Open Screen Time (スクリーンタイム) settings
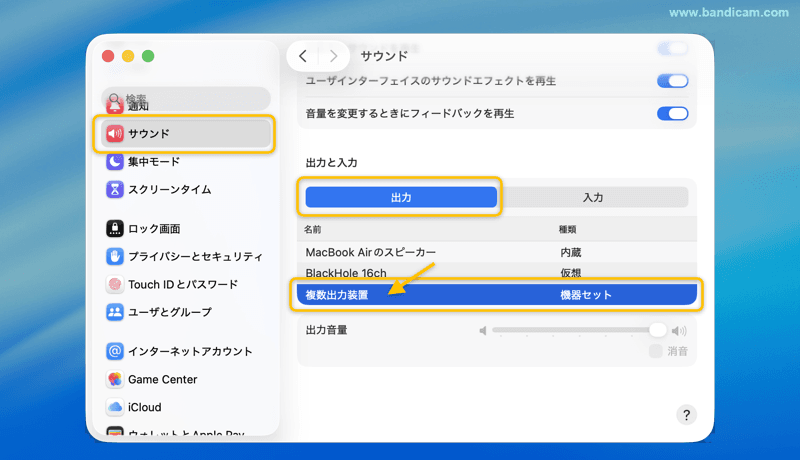The width and height of the screenshot is (800, 460). [158, 190]
